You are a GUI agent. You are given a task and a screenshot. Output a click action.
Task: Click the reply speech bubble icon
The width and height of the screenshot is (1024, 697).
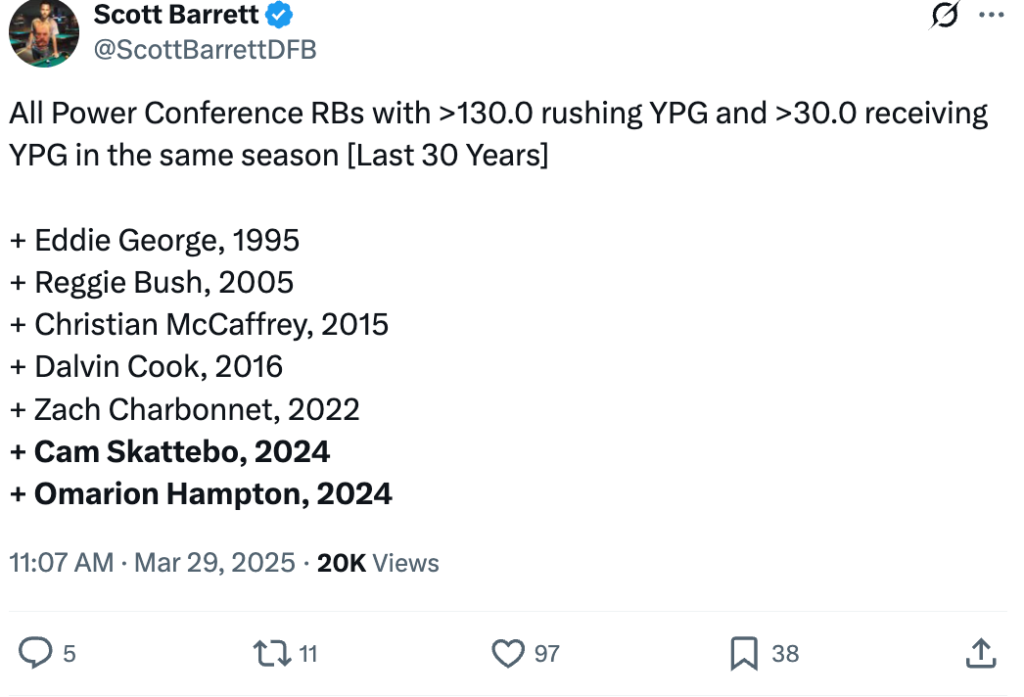35,653
